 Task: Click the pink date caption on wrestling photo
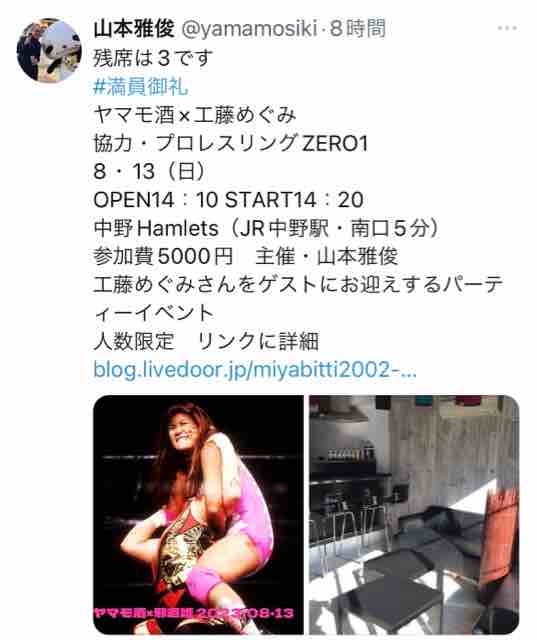pos(194,613)
